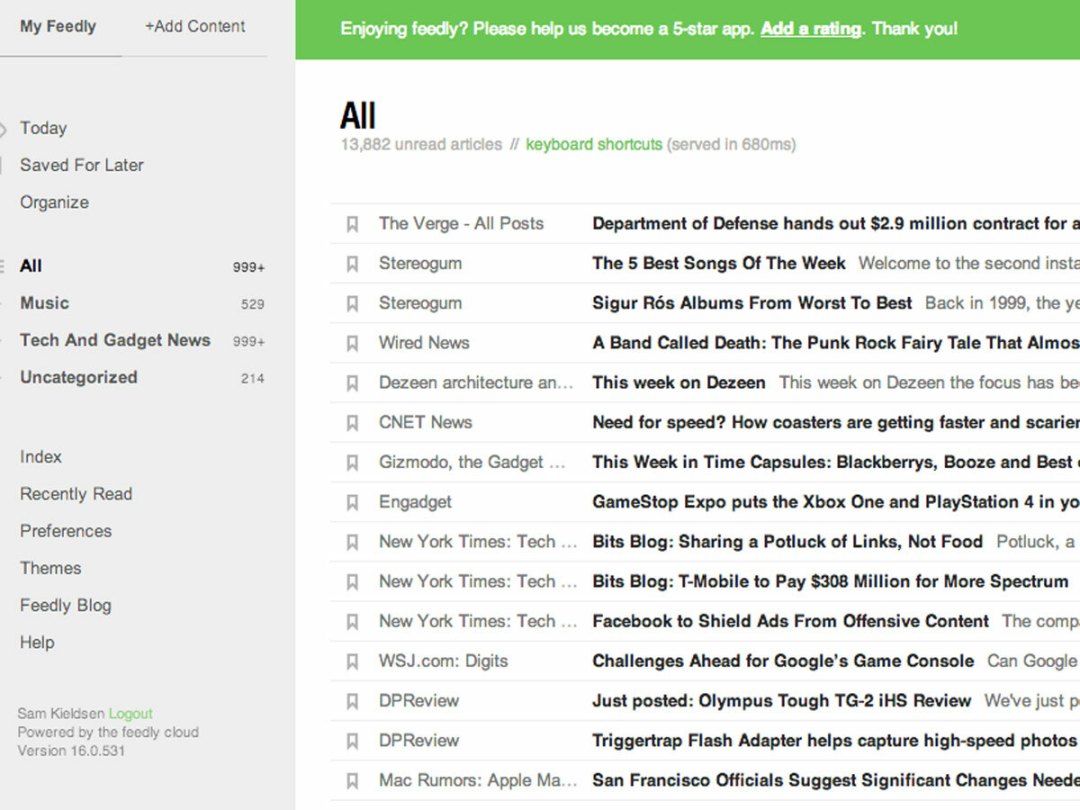The image size is (1080, 810).
Task: Bookmark The Verge Department of Defense article
Action: point(352,224)
